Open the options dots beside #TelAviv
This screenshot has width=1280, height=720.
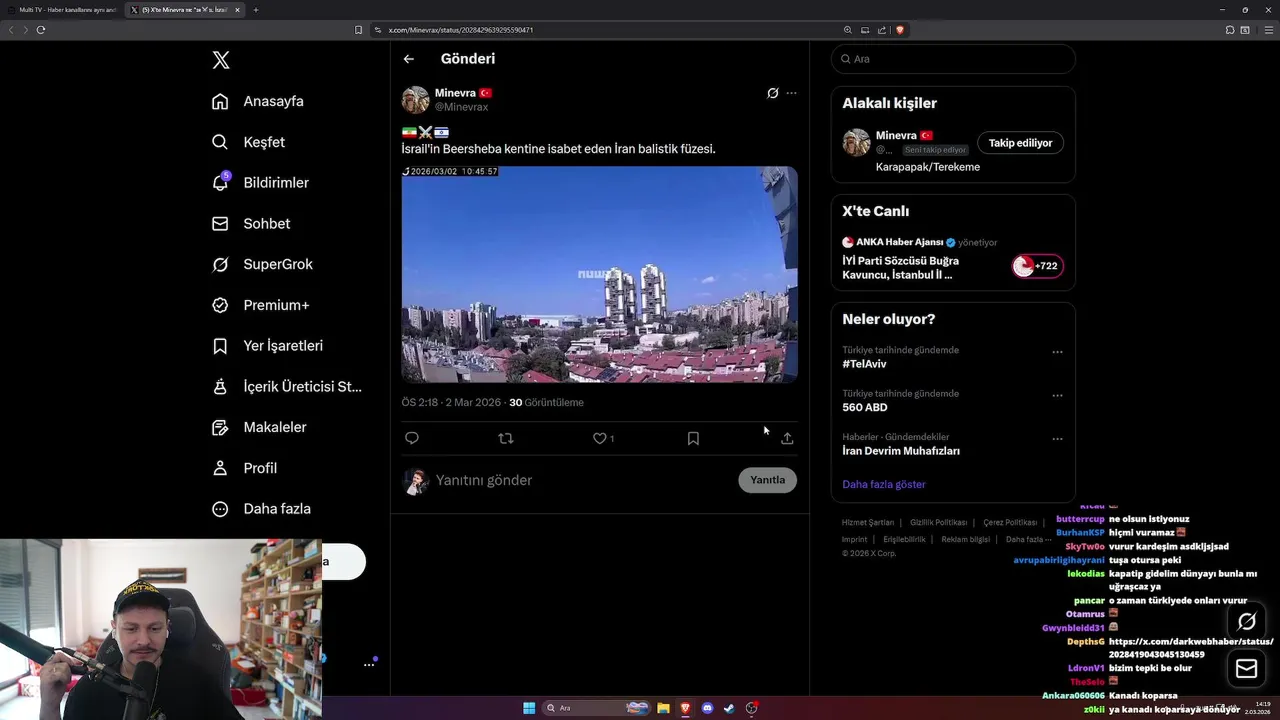1057,352
